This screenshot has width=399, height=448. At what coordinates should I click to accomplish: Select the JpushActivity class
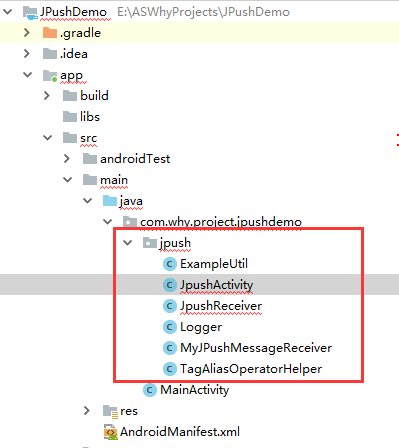[216, 285]
